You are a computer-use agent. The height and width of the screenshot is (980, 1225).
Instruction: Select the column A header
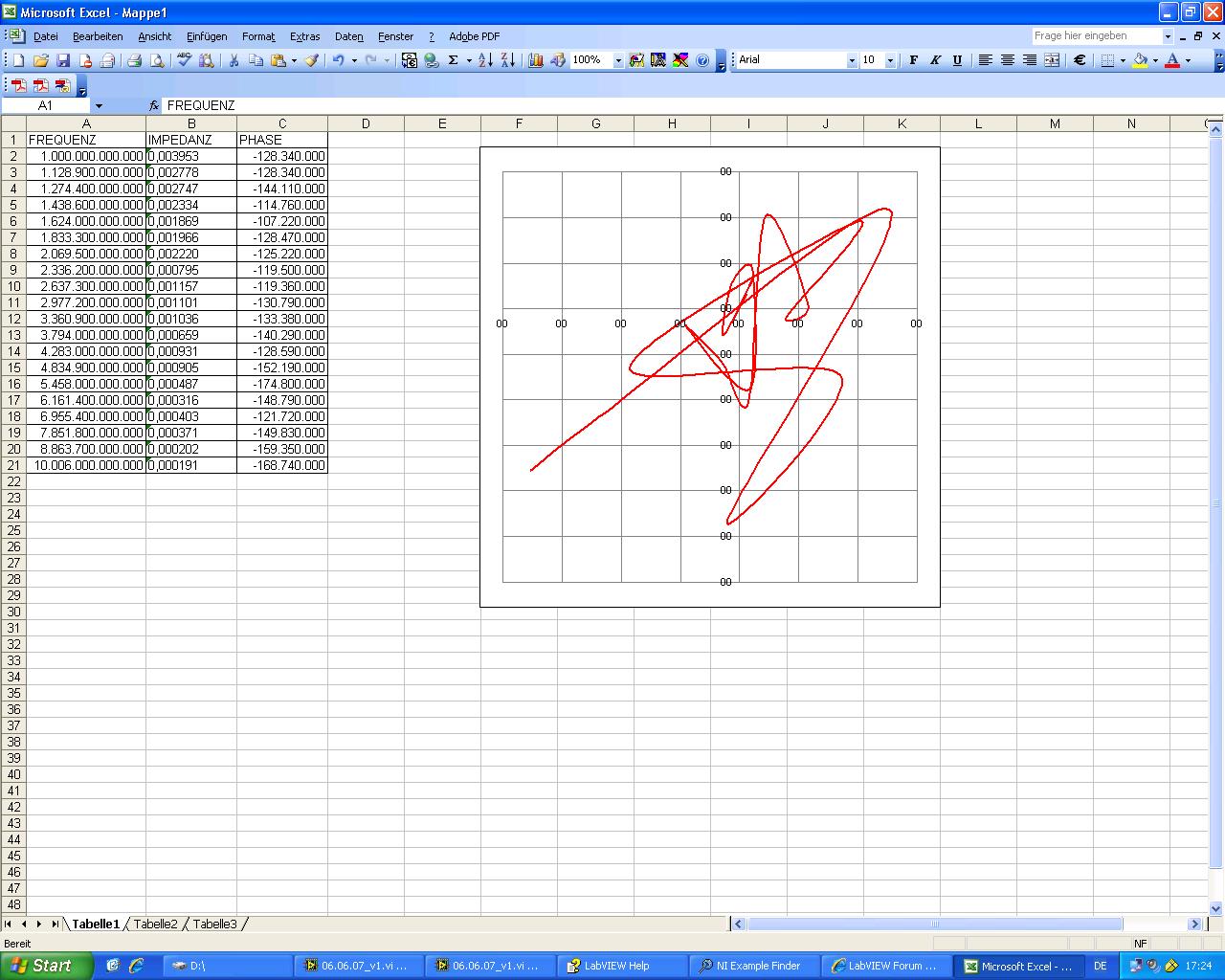86,123
